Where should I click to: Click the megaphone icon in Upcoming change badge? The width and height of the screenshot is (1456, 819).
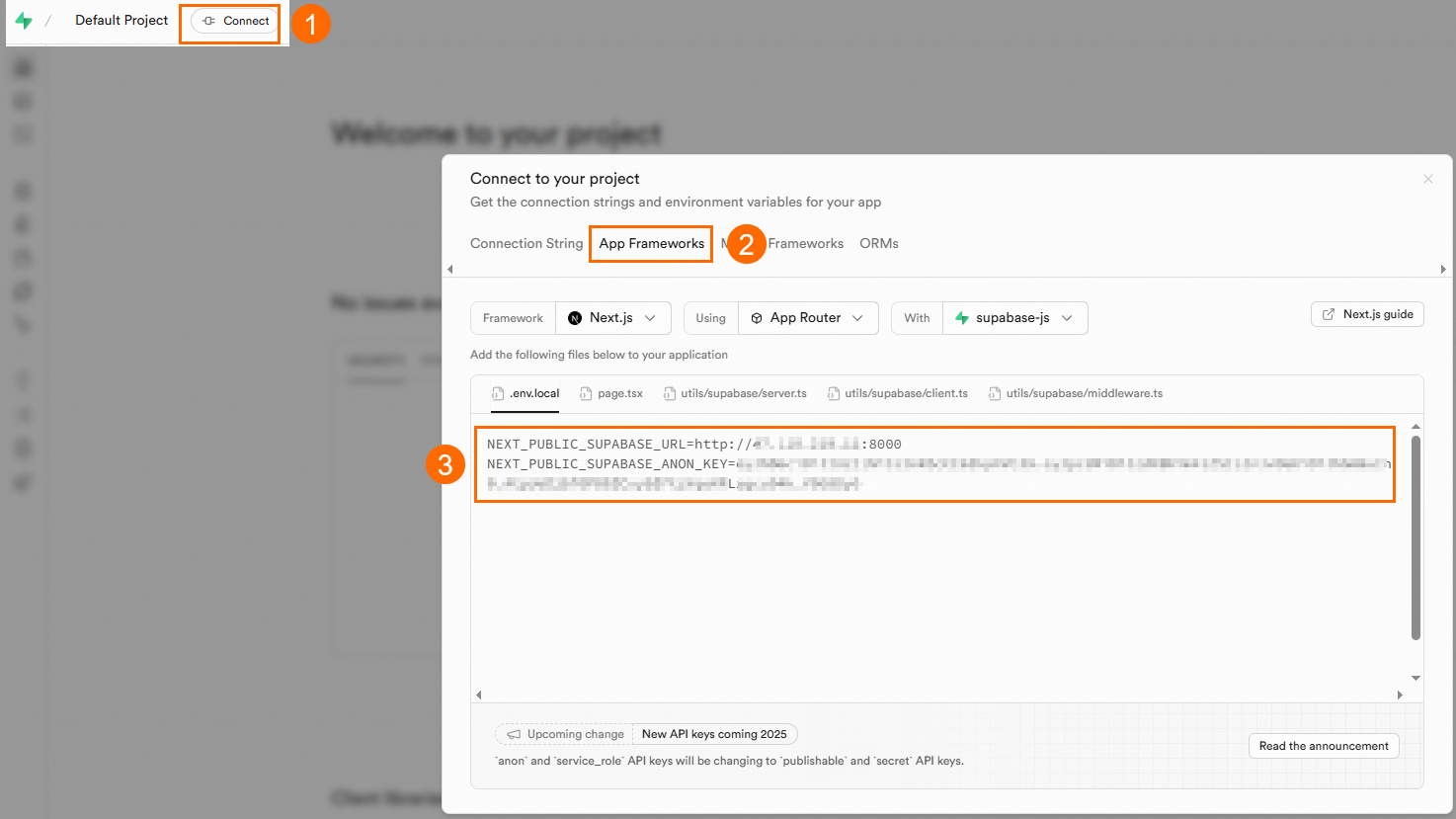[514, 734]
